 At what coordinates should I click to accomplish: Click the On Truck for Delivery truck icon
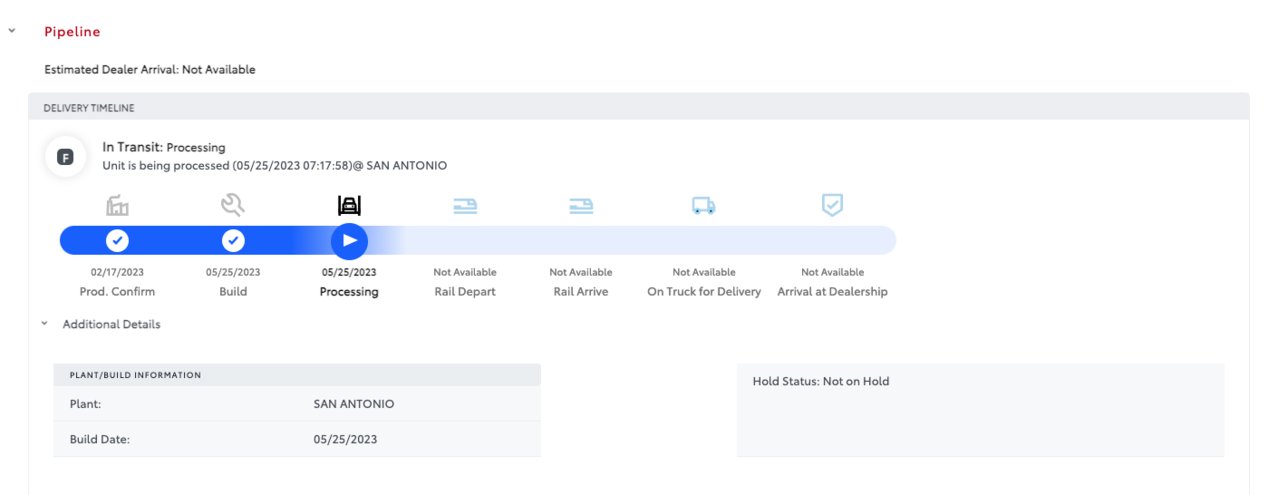704,206
